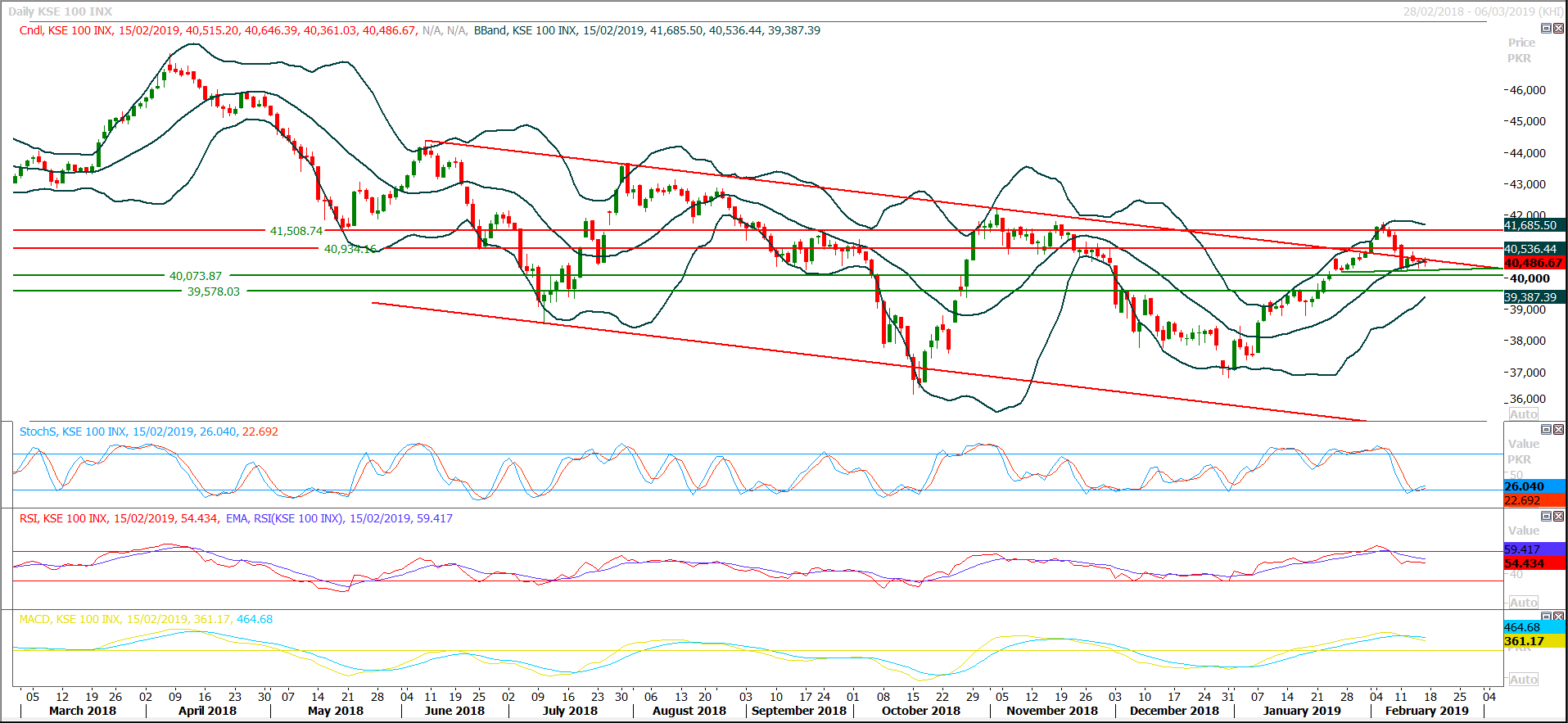Click the 41,685.50 upper band price tag
This screenshot has width=1568, height=723.
[x=1535, y=225]
